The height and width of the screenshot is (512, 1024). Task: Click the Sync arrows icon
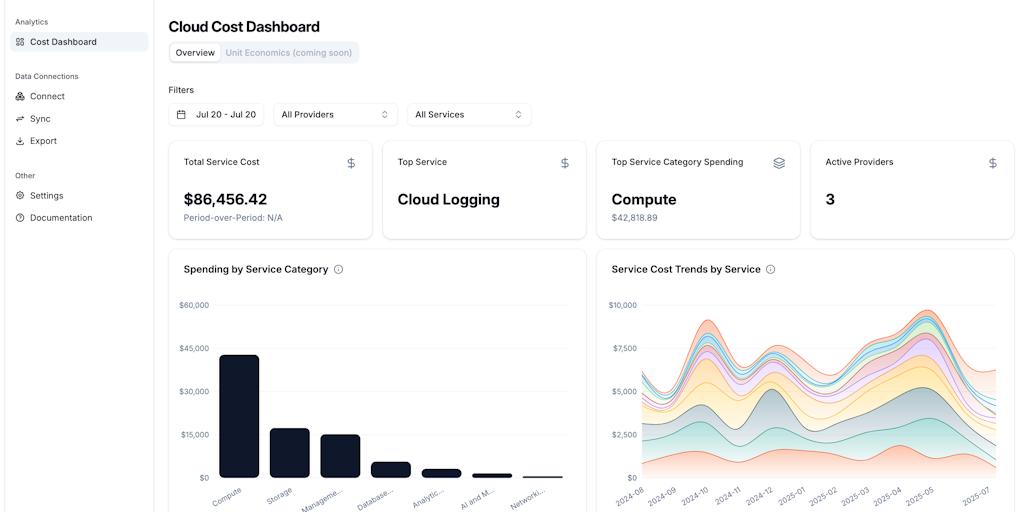[20, 119]
